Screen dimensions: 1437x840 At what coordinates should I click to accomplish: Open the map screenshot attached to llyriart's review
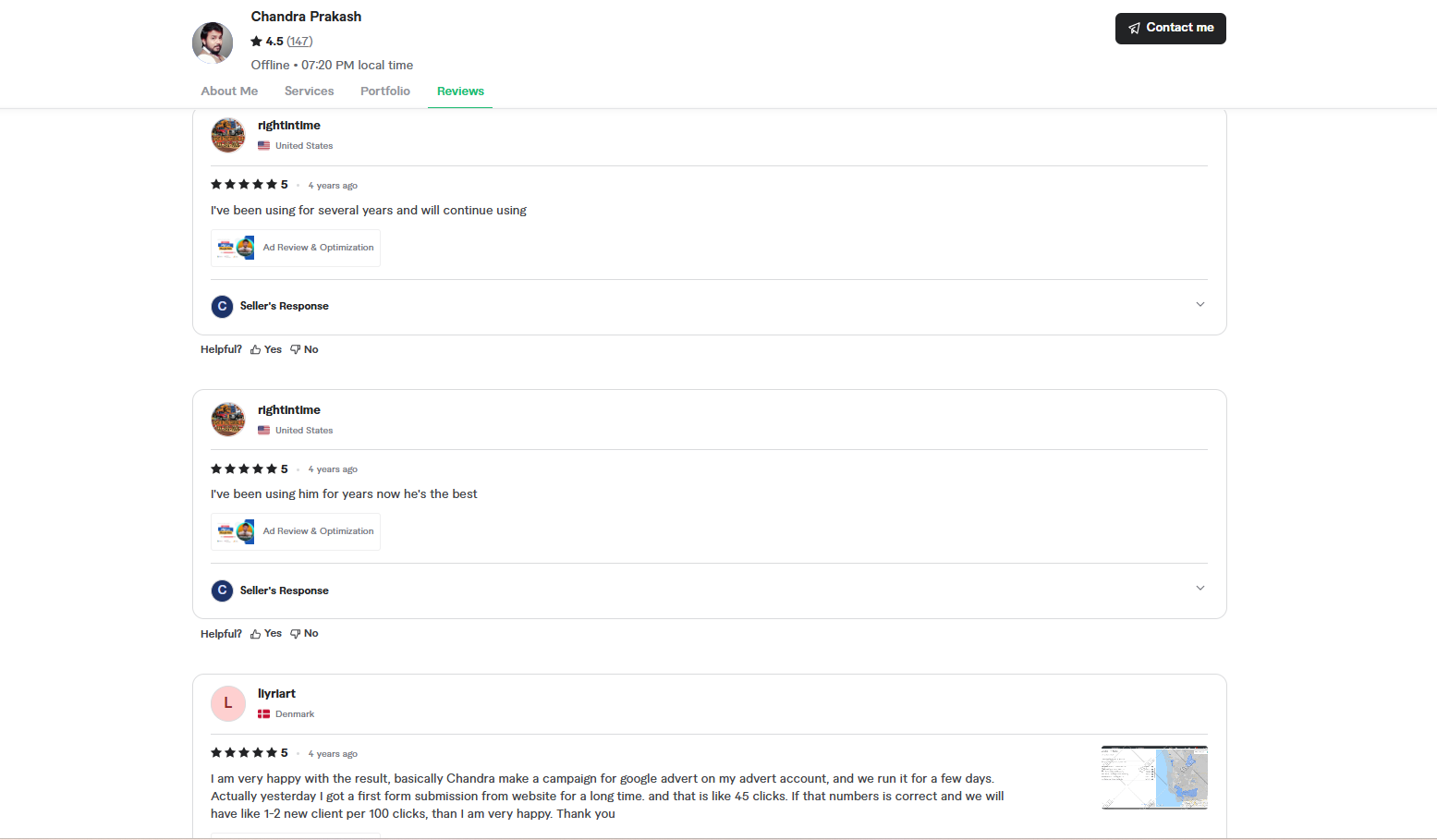tap(1154, 777)
